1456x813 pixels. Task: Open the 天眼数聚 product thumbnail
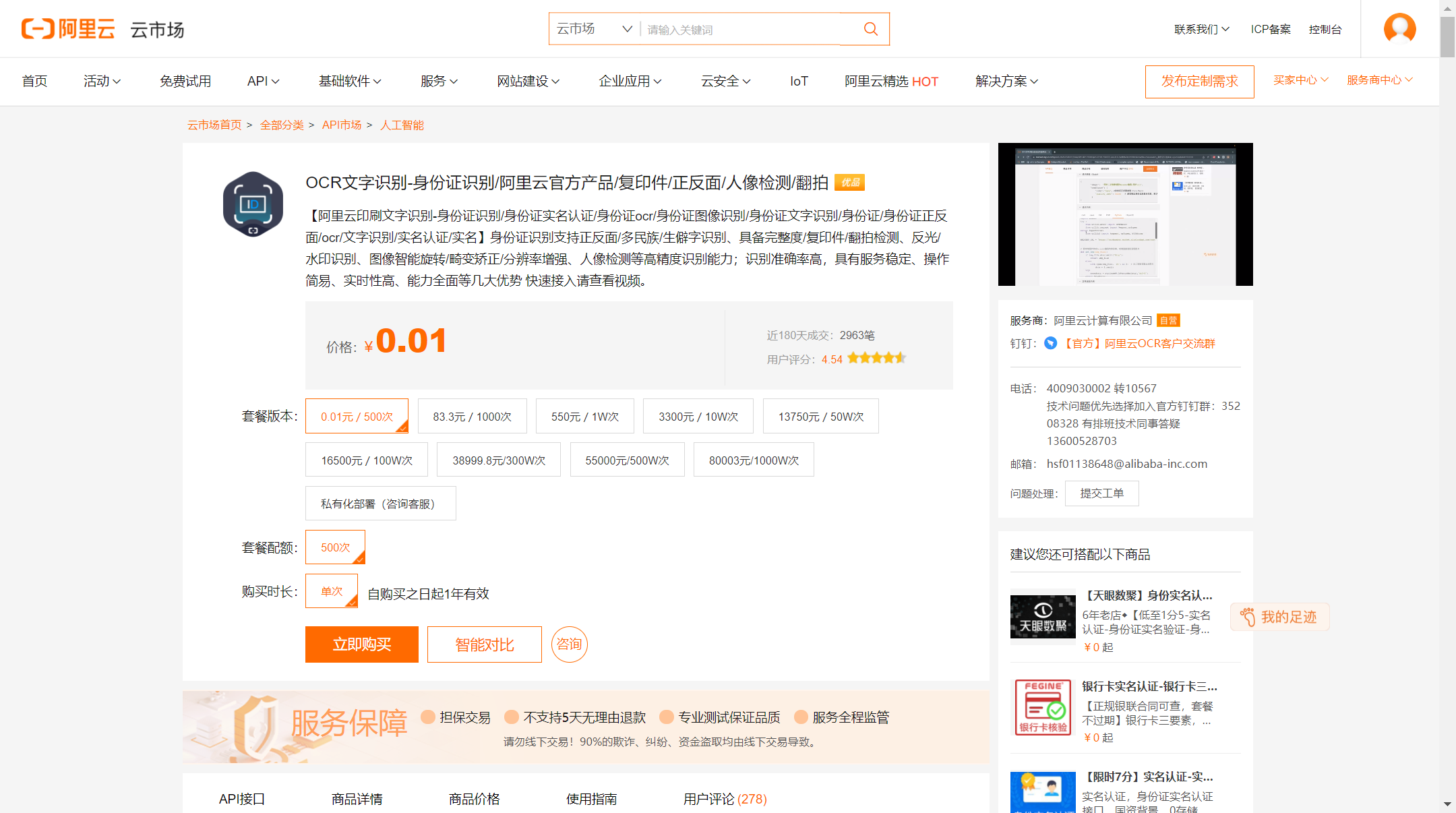[1043, 616]
